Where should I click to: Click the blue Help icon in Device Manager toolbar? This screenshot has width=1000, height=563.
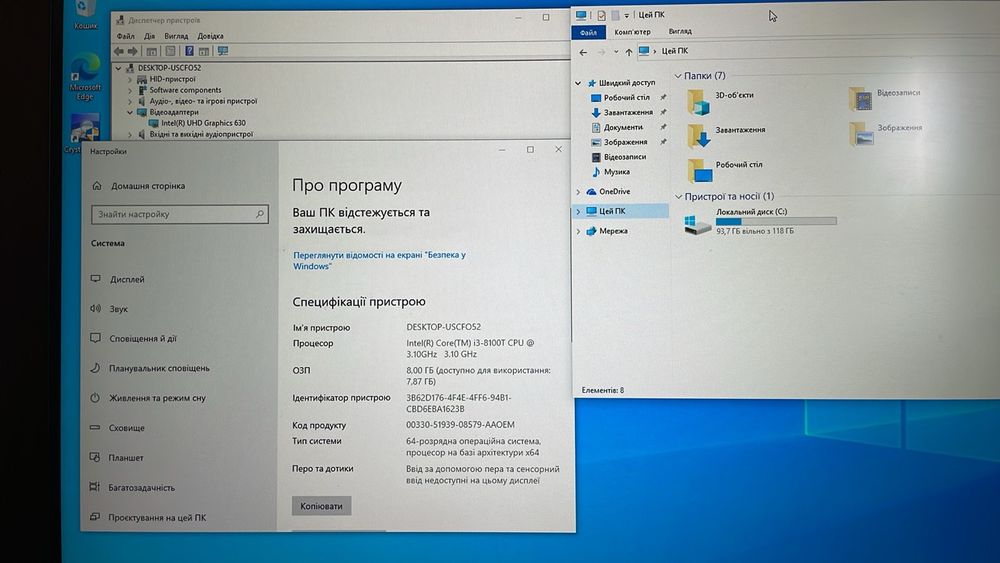point(189,51)
